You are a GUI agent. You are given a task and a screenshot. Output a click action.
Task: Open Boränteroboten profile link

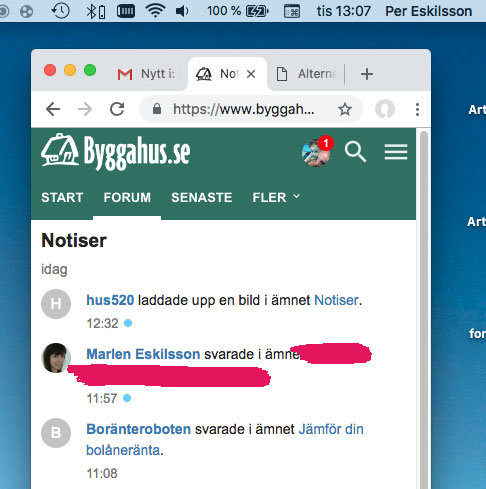[x=138, y=429]
